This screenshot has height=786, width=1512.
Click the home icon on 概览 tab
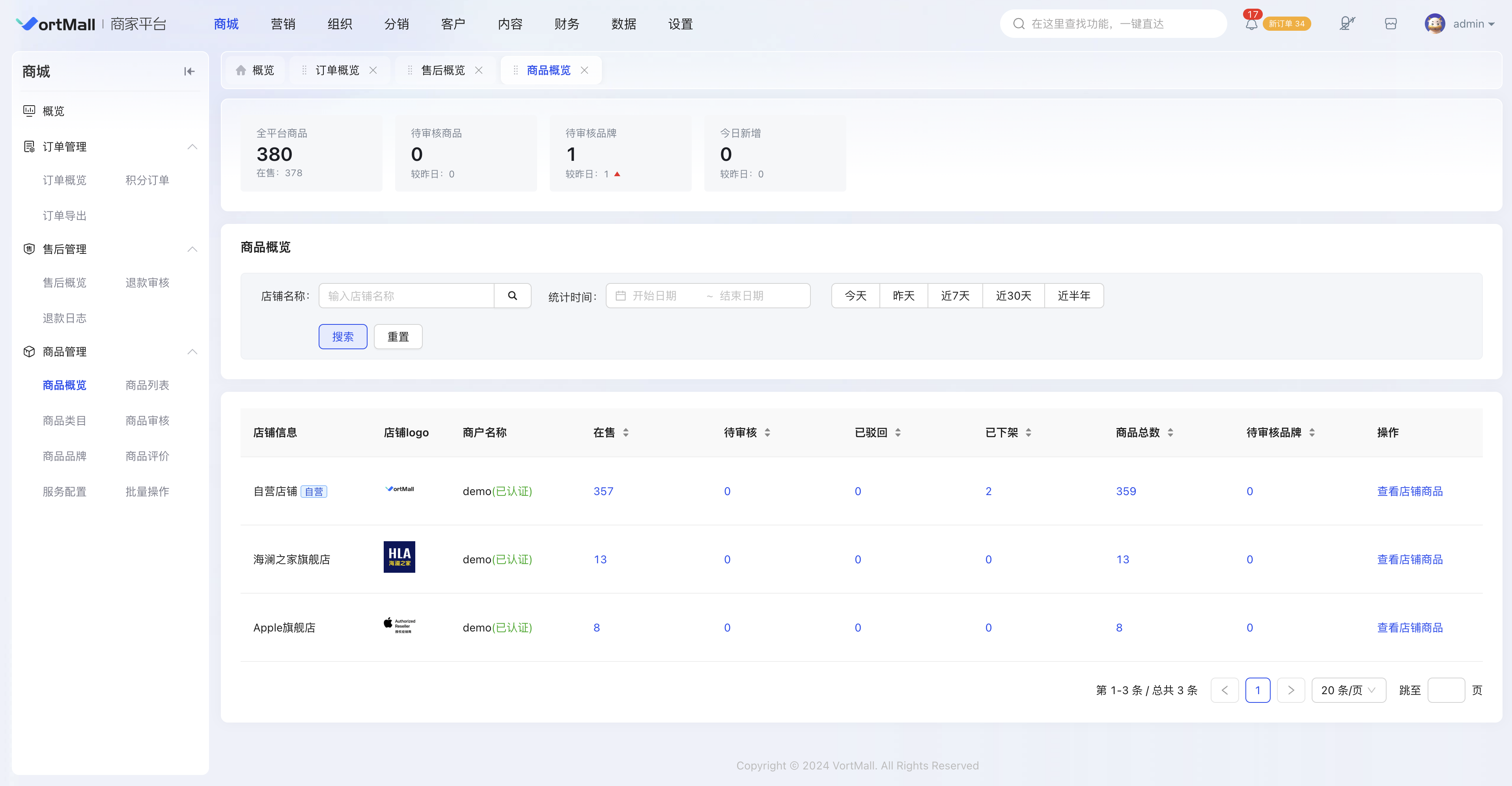point(241,71)
